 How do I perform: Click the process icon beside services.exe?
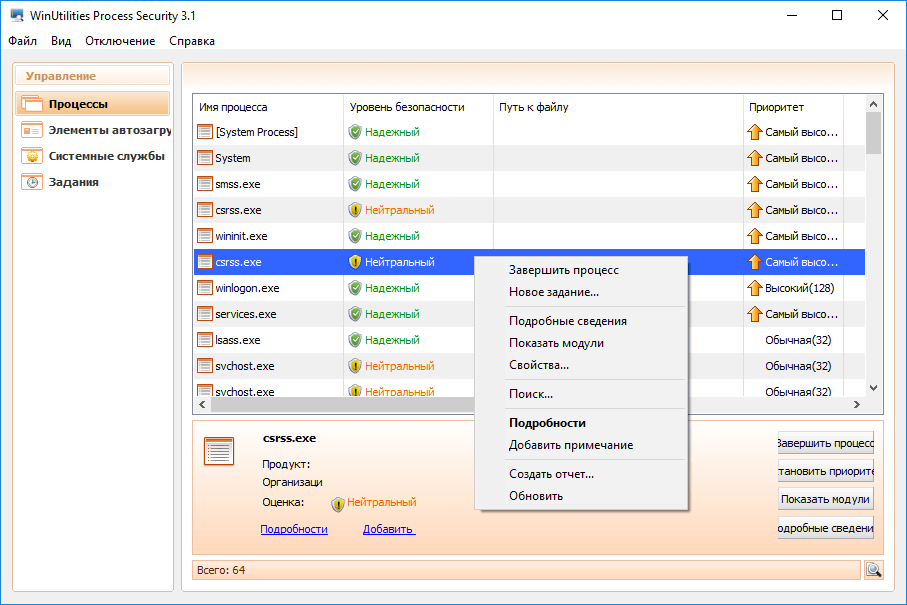tap(205, 314)
